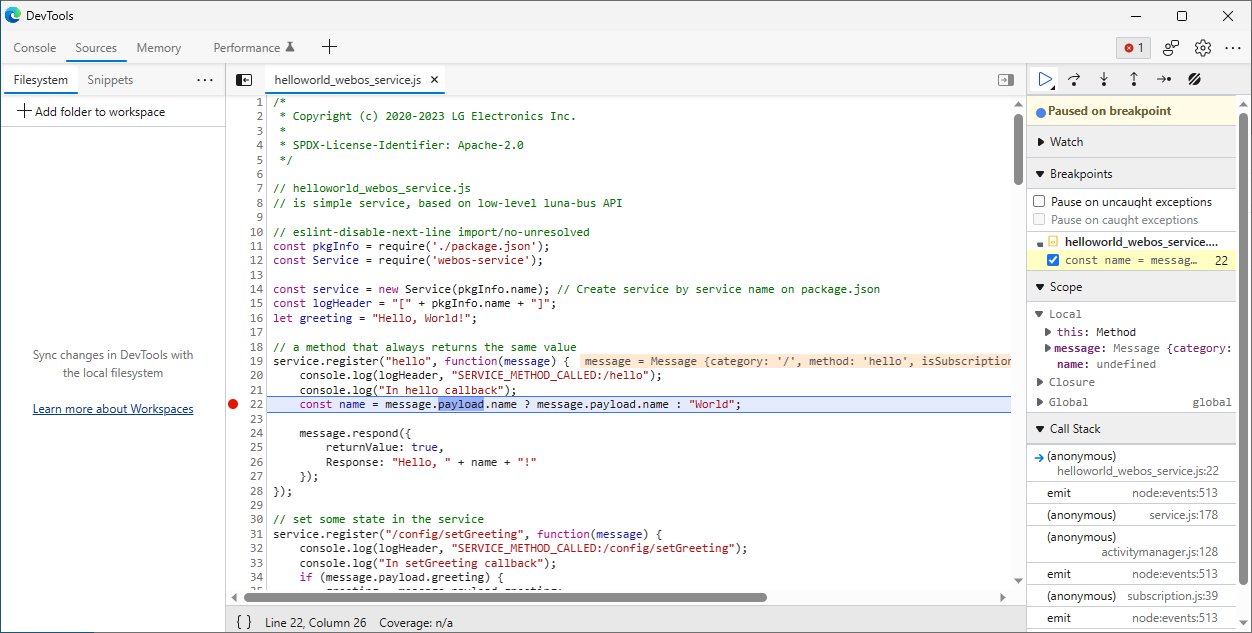The height and width of the screenshot is (633, 1252).
Task: Expand the Watch section
Action: 1042,141
